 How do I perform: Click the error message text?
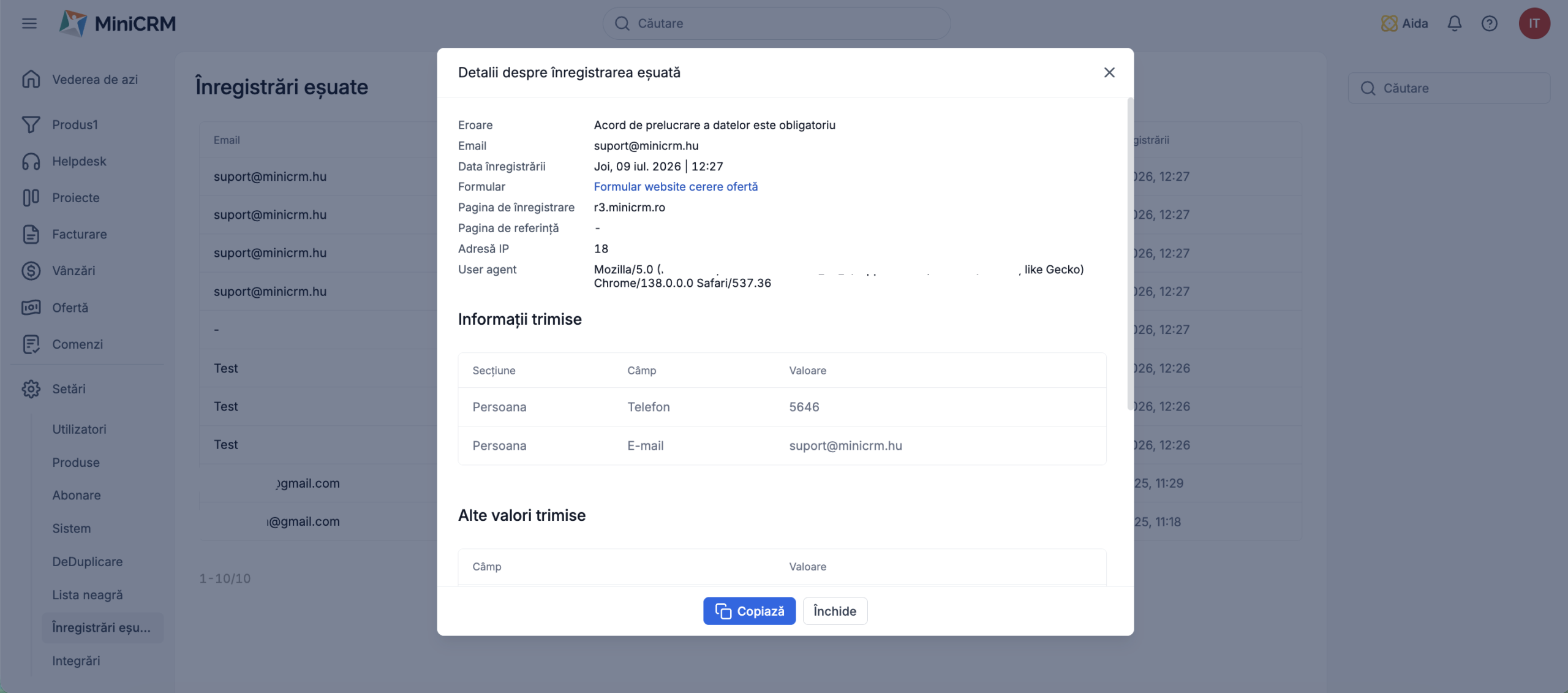click(714, 125)
